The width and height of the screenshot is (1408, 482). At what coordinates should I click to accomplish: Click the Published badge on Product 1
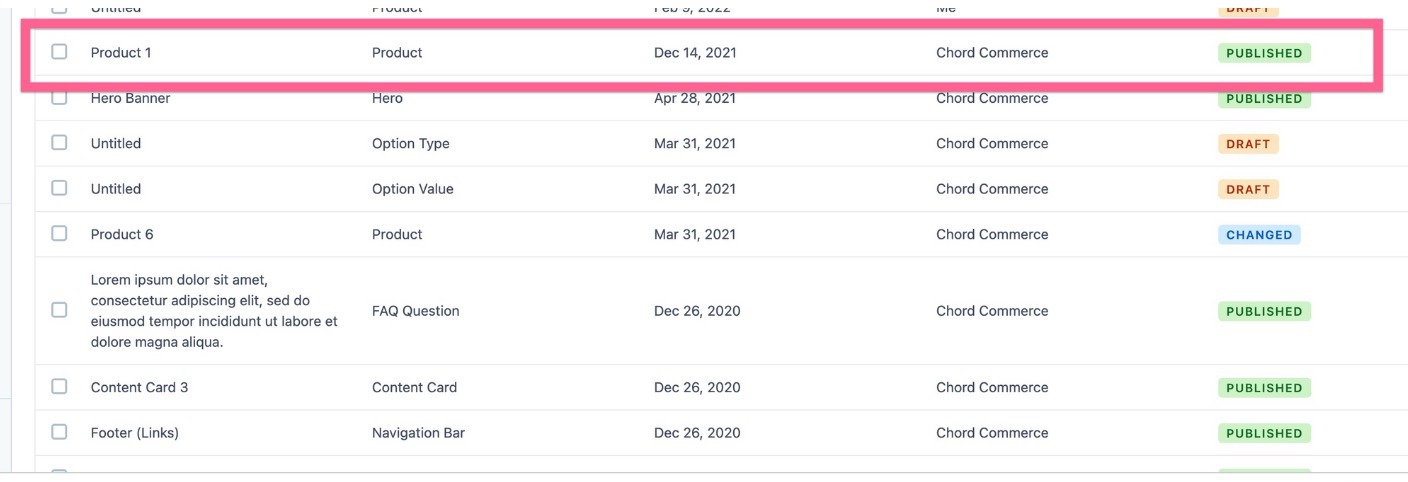click(1263, 53)
